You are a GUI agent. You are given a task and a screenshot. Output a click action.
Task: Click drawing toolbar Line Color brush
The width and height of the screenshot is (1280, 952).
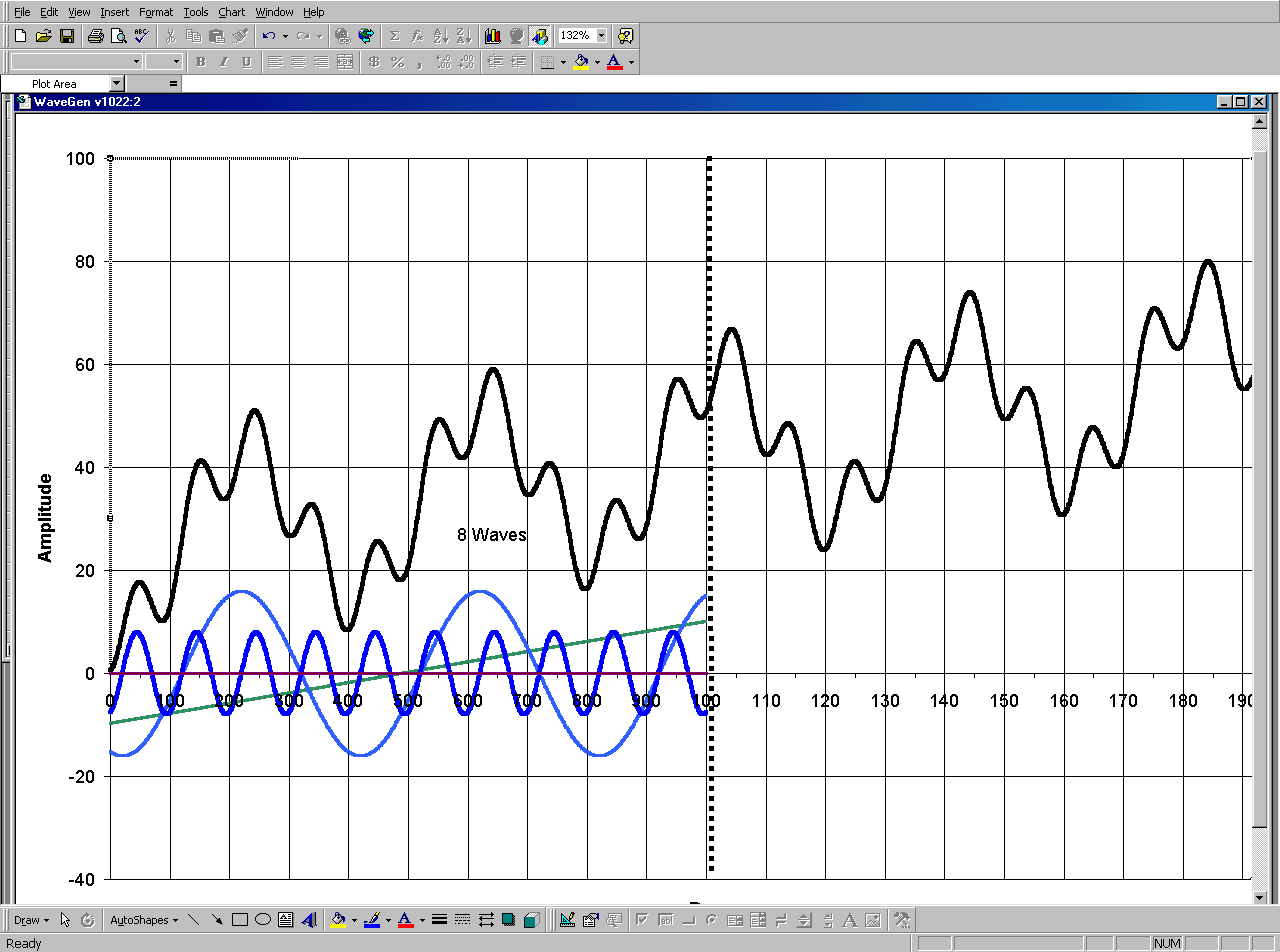pyautogui.click(x=372, y=920)
